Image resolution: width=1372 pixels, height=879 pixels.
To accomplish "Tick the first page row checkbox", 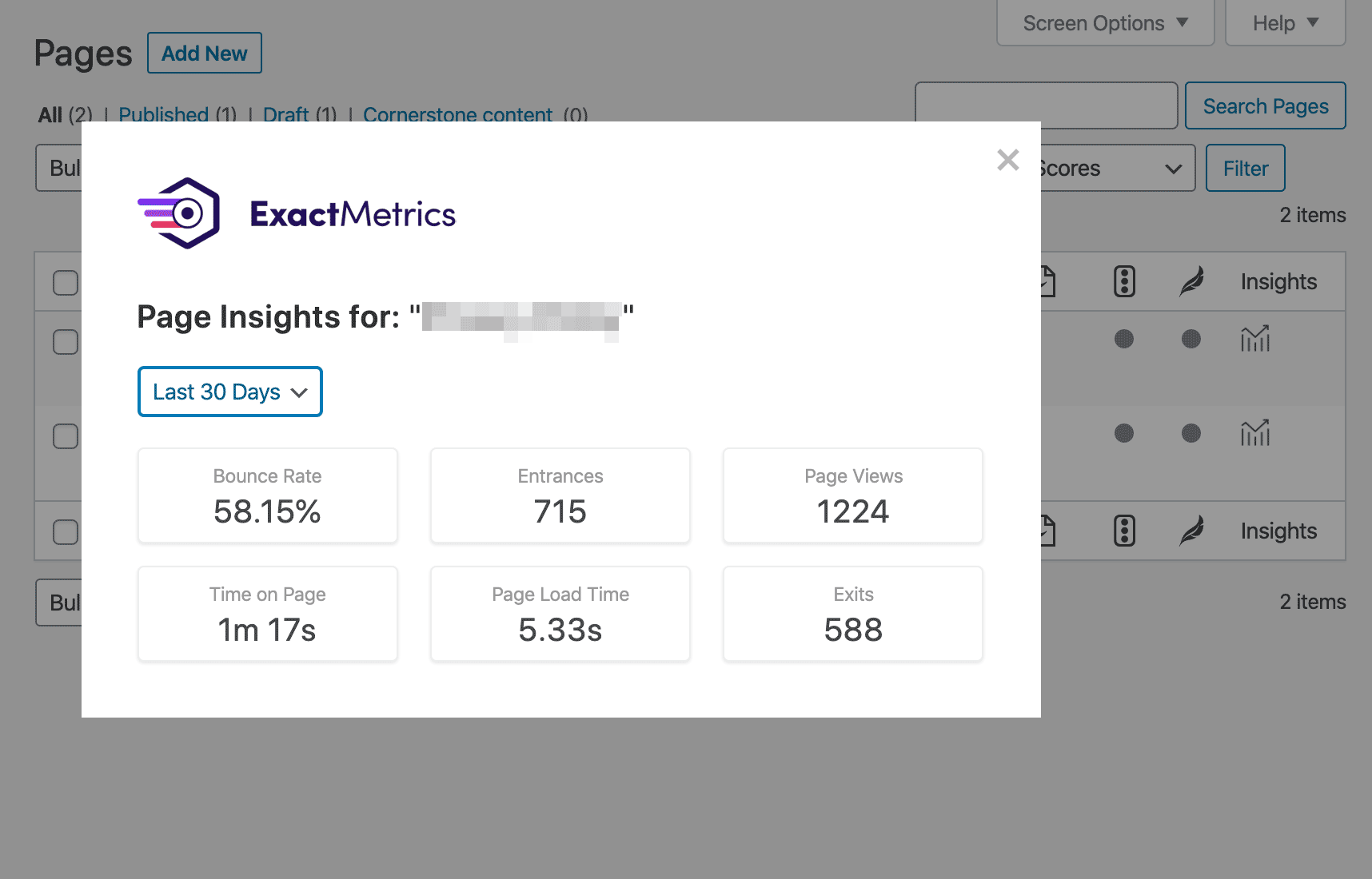I will pyautogui.click(x=66, y=342).
